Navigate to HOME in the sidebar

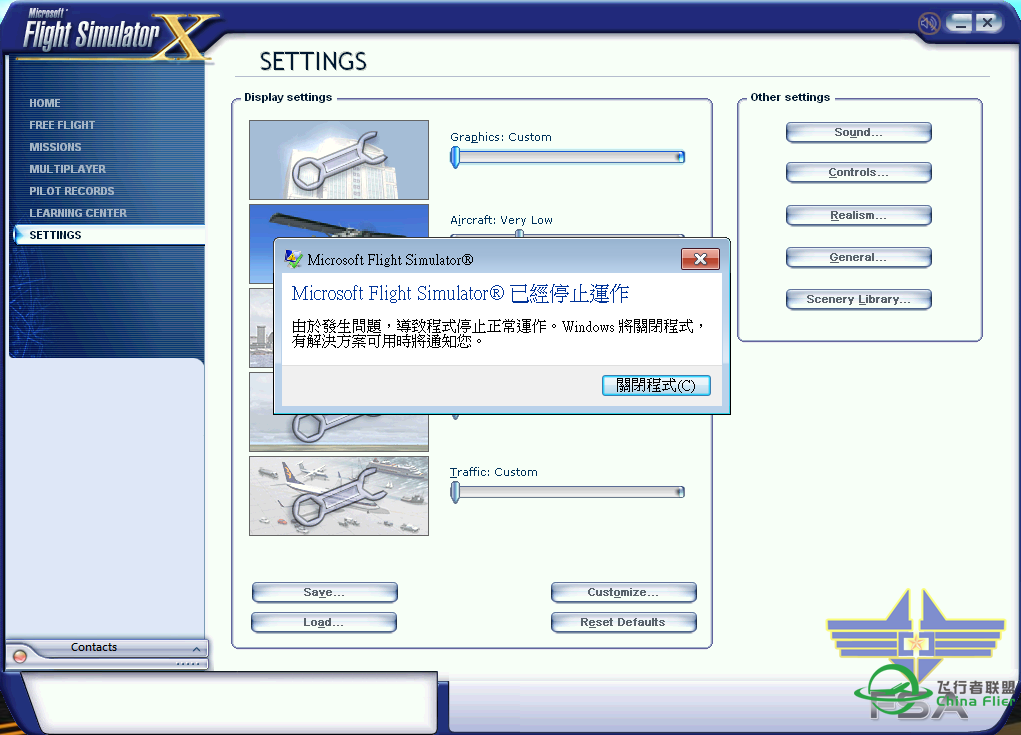pos(45,103)
